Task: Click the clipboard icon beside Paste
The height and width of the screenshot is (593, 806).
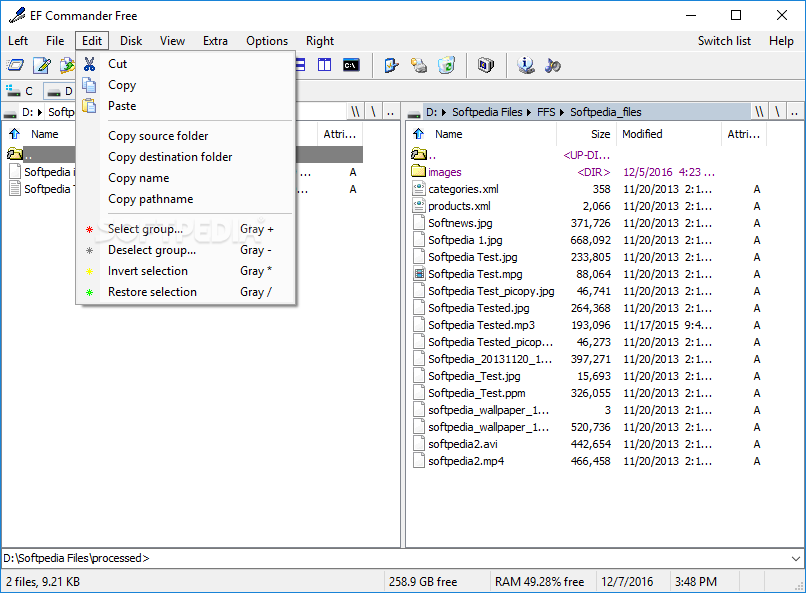Action: 89,105
